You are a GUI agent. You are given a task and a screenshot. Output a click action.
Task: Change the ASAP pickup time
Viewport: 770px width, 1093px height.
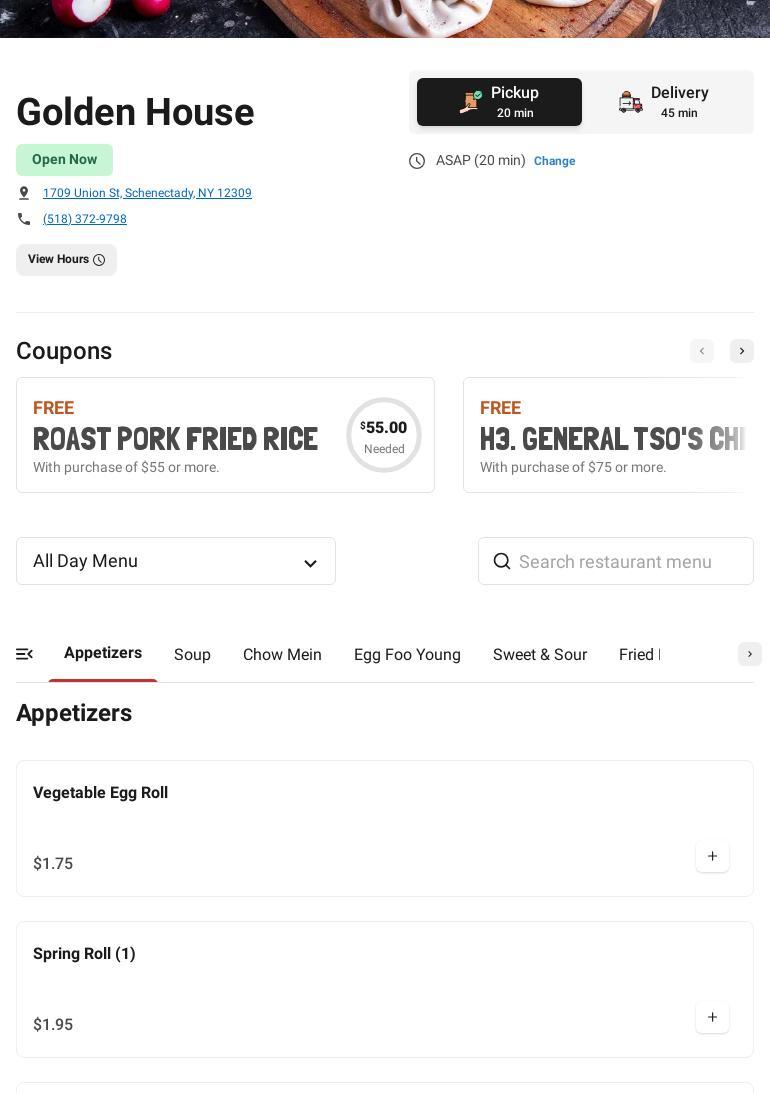pyautogui.click(x=554, y=161)
